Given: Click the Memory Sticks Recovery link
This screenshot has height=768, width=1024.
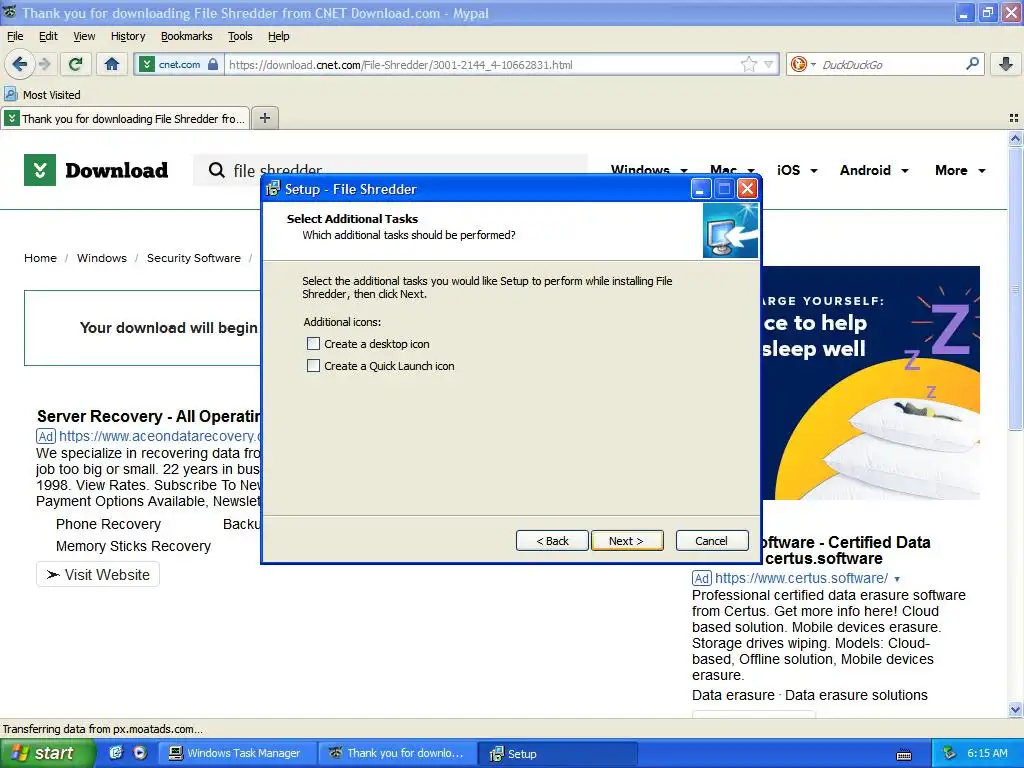Looking at the screenshot, I should [133, 547].
